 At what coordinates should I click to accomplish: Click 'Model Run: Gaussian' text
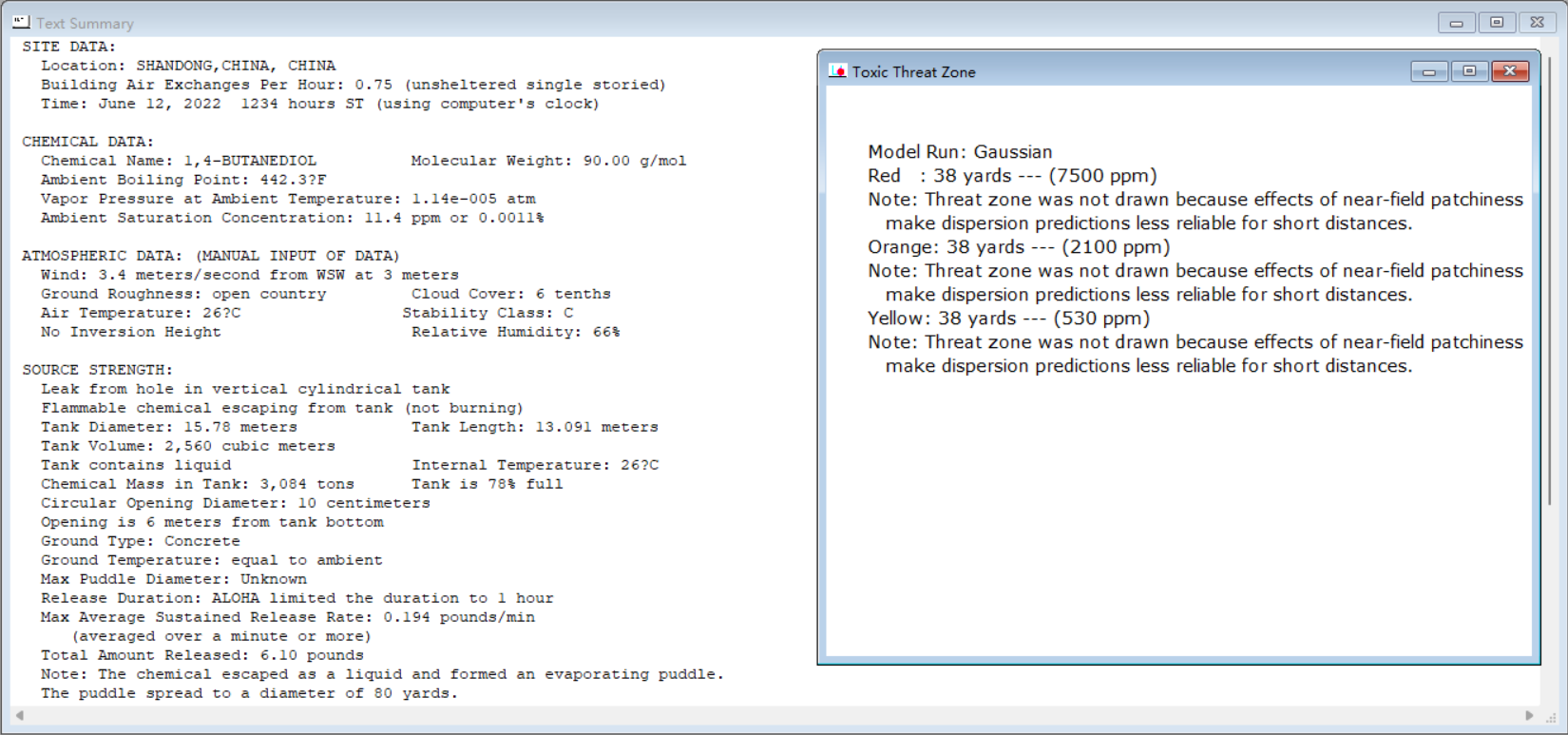[x=960, y=152]
